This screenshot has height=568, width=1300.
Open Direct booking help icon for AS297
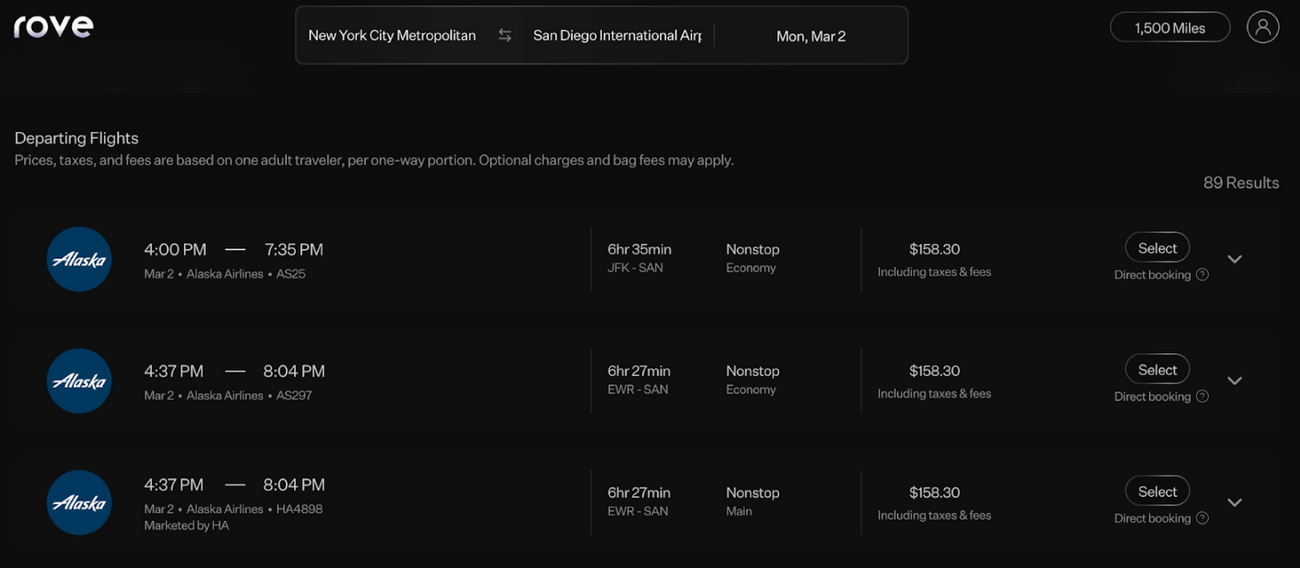point(1202,397)
